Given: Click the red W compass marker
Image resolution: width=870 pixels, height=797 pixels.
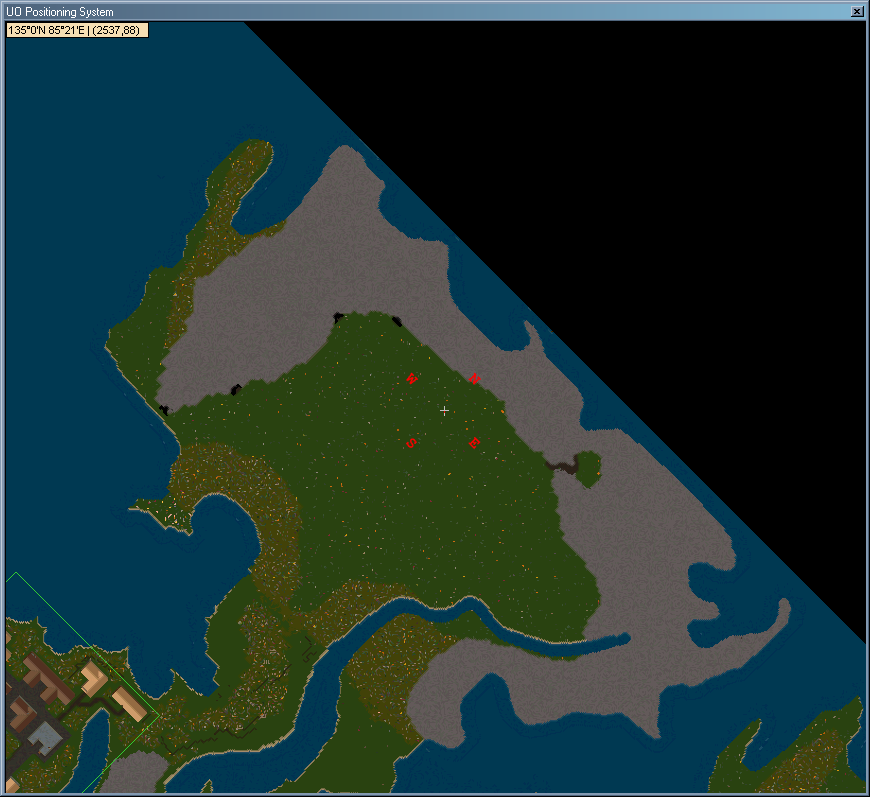Looking at the screenshot, I should [x=411, y=378].
